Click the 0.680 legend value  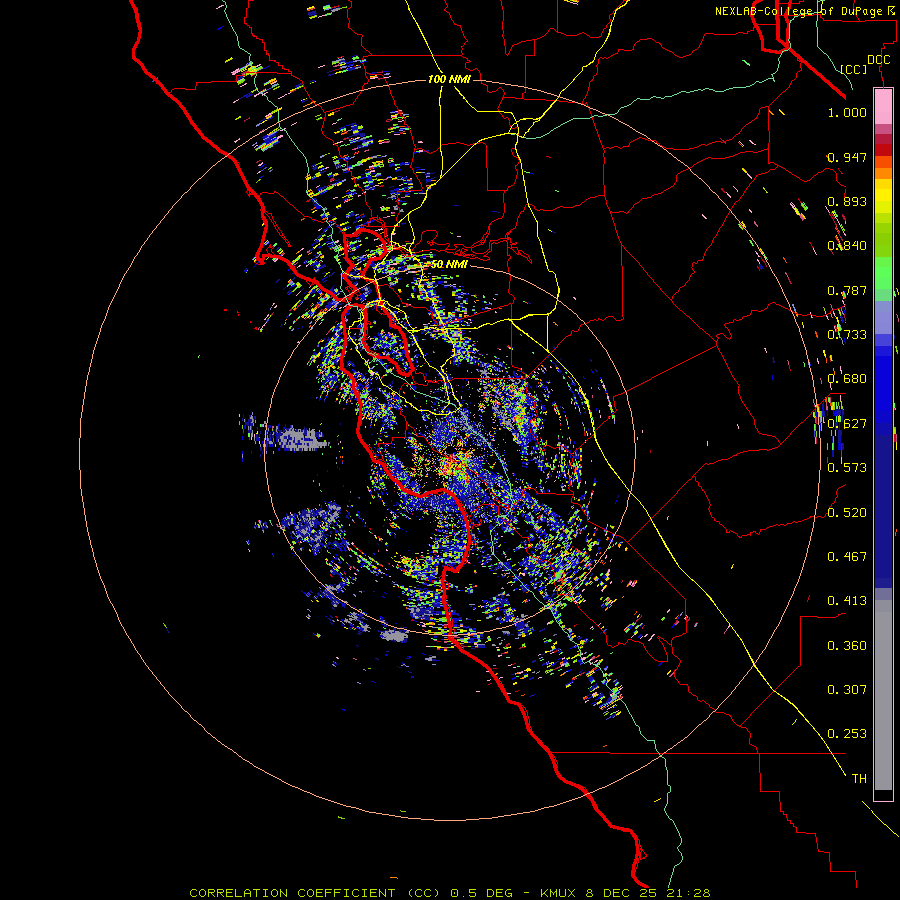(847, 379)
